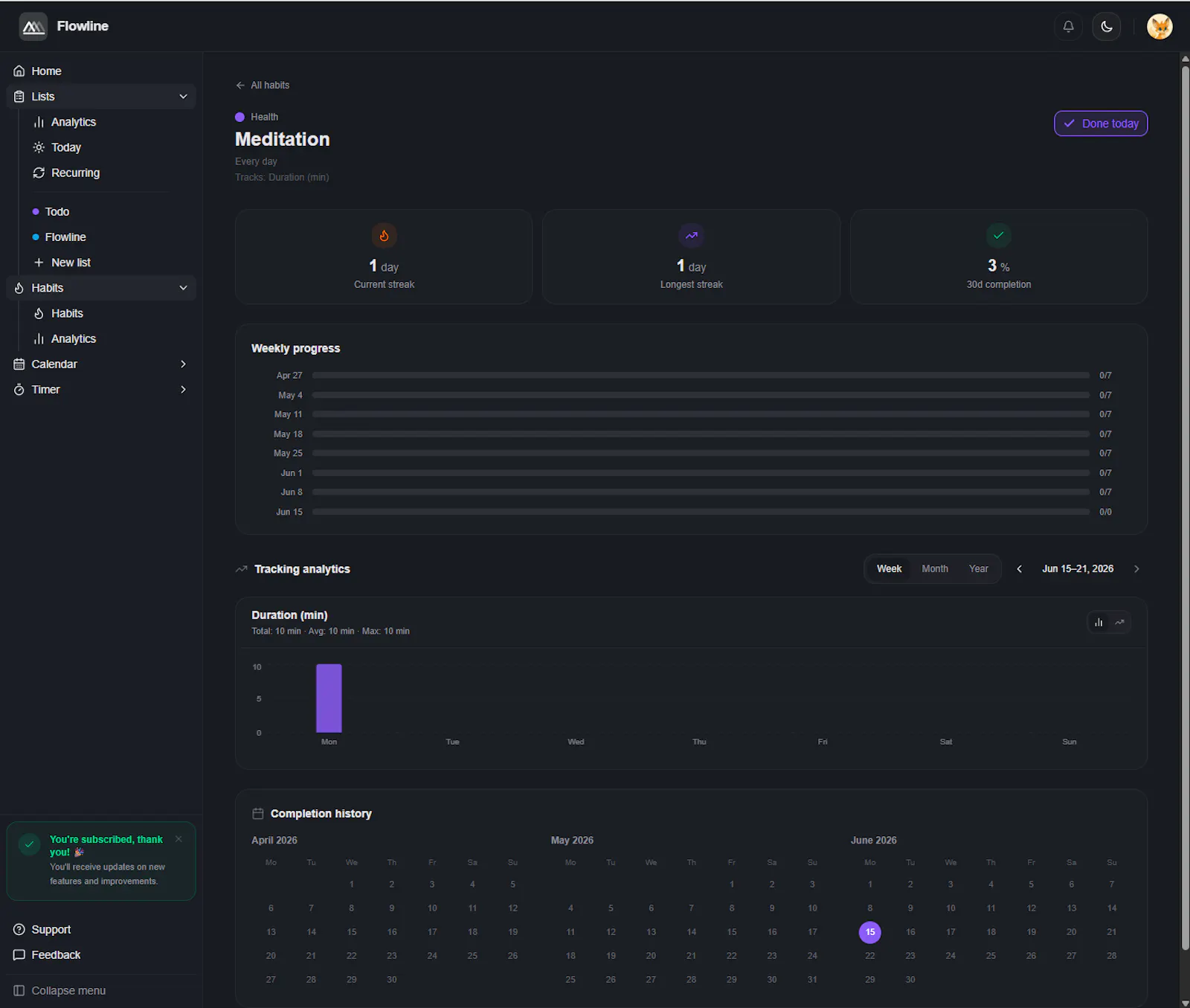Select May 15 in completion history
The image size is (1190, 1008).
(732, 932)
